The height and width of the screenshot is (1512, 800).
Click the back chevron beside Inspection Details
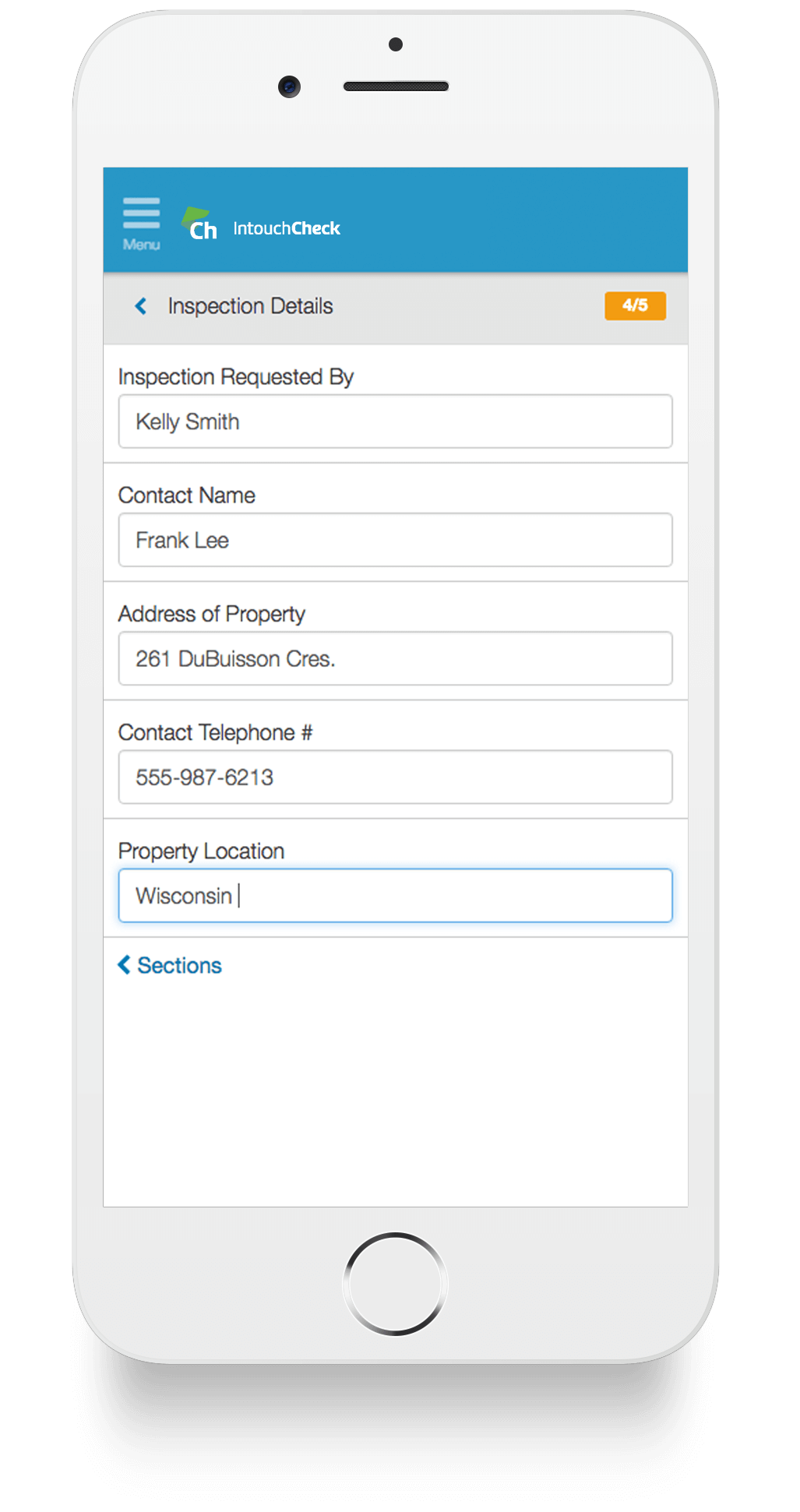click(x=141, y=306)
